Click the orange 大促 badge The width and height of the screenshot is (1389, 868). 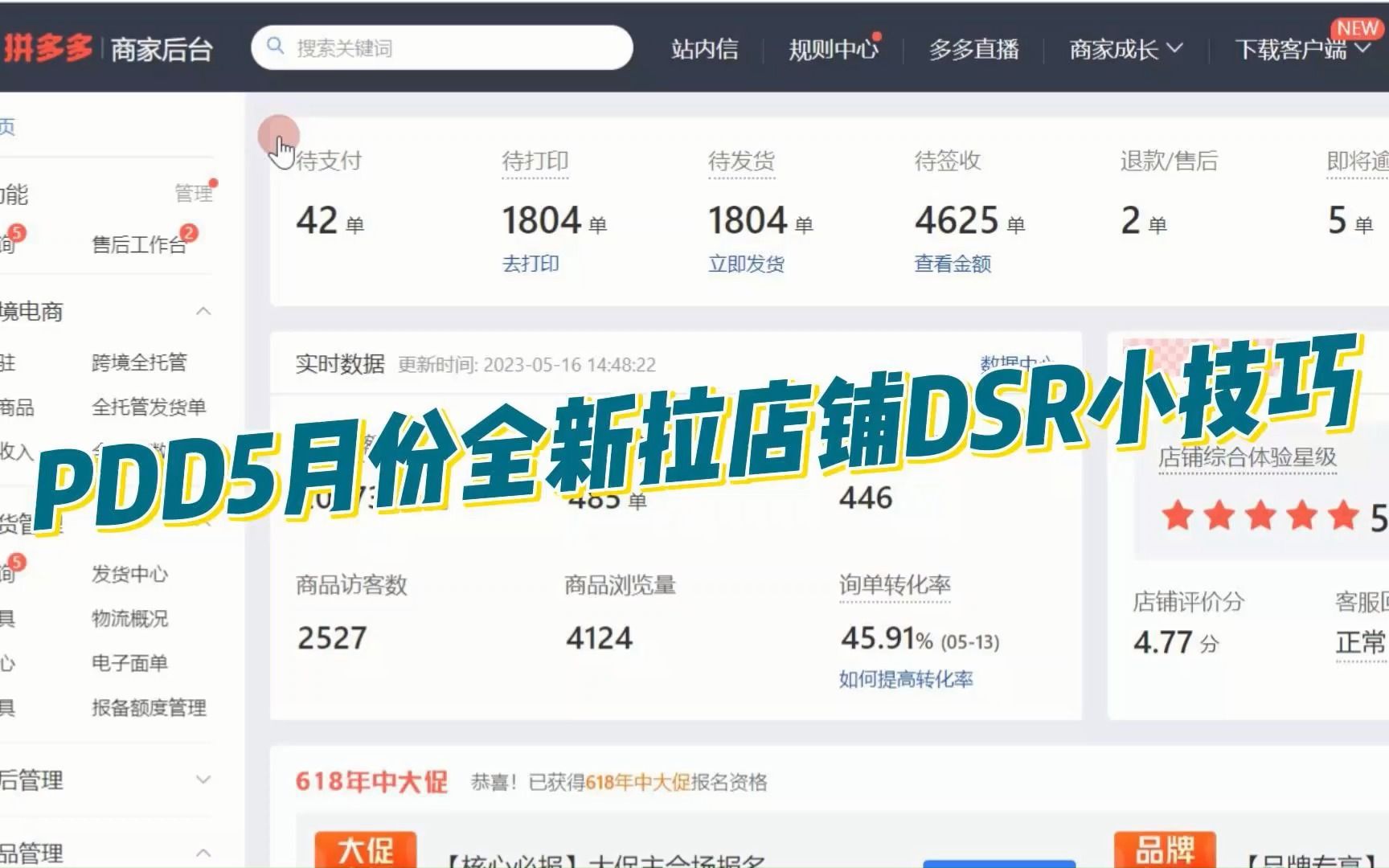point(366,850)
